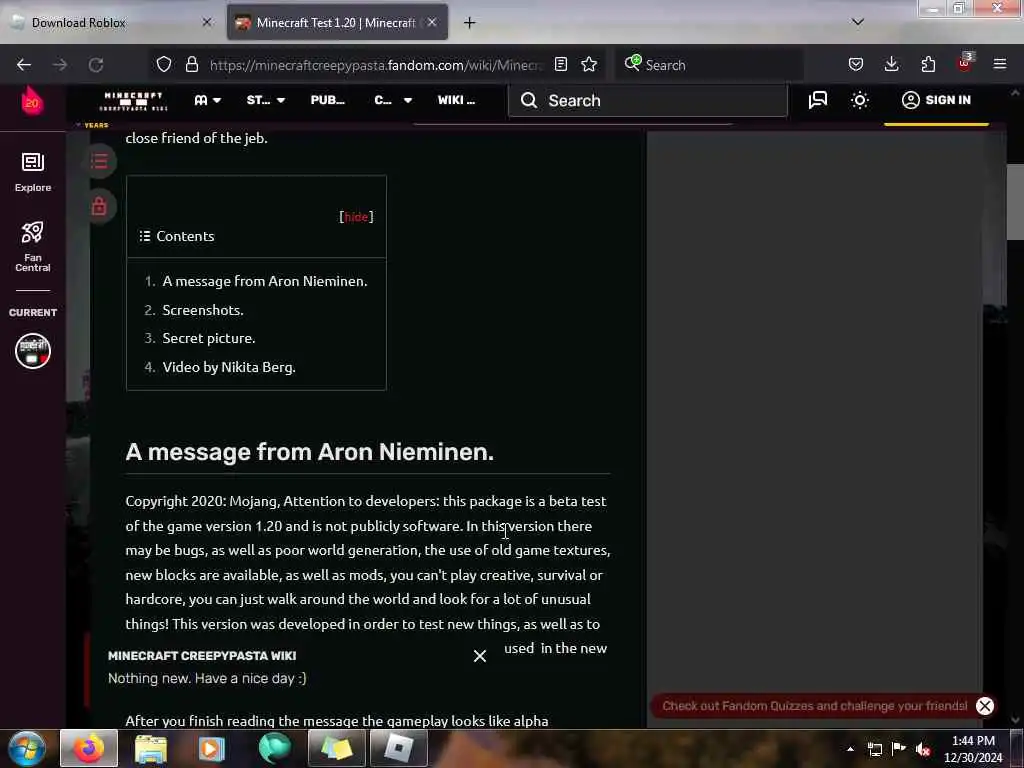This screenshot has width=1024, height=768.
Task: Open the discussions speech bubble icon
Action: point(818,100)
